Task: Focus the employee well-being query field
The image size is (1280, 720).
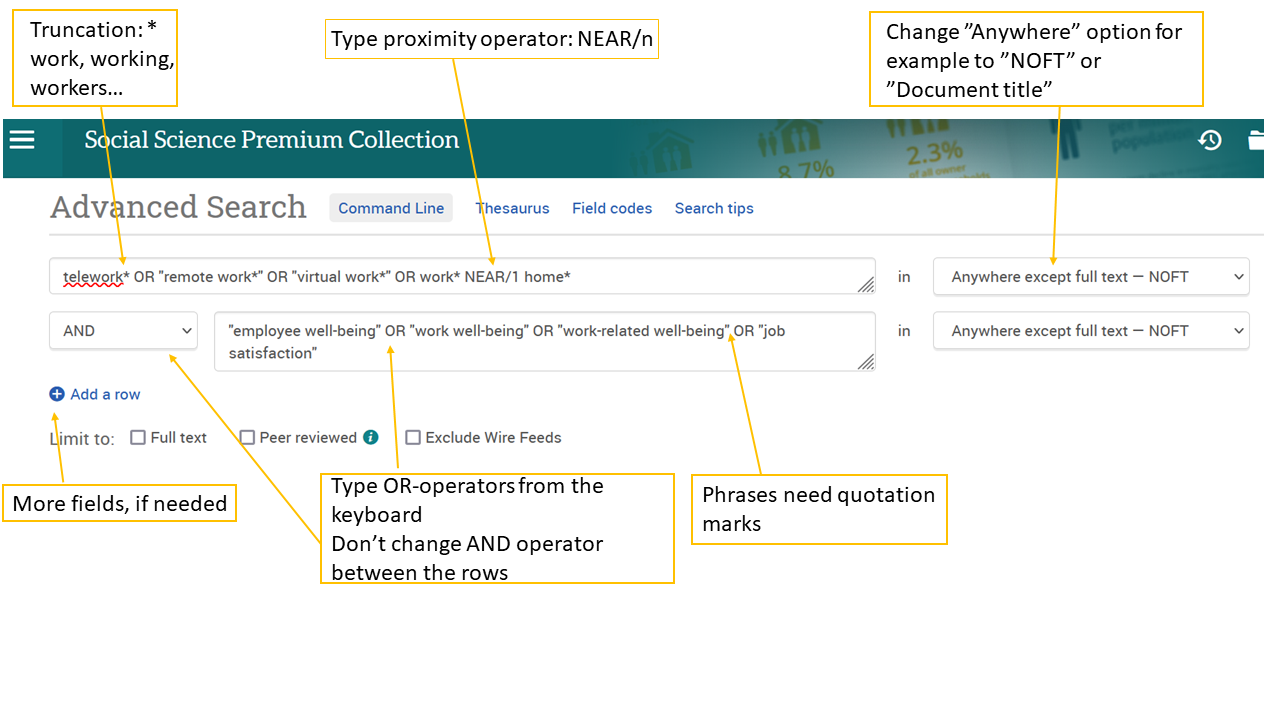Action: tap(545, 341)
